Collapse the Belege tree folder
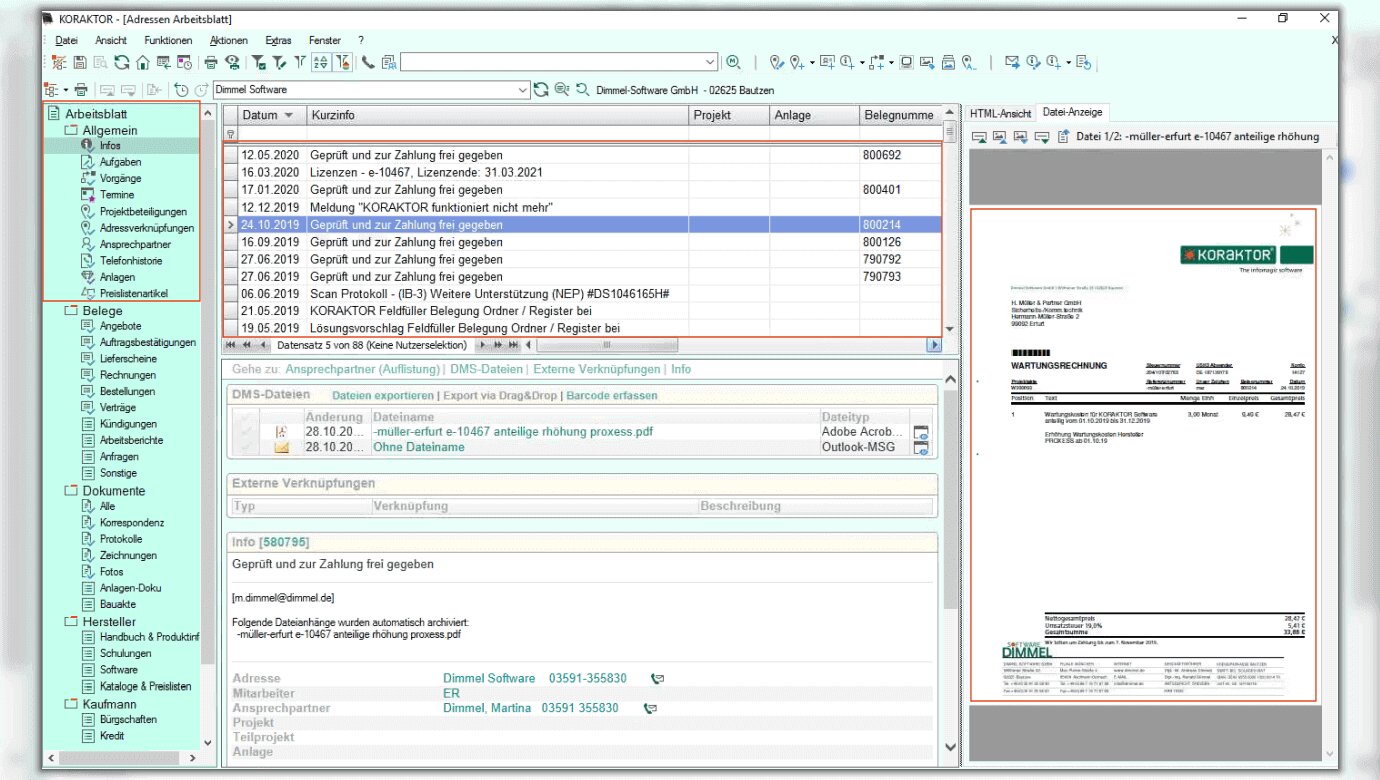The height and width of the screenshot is (780, 1380). coord(71,311)
